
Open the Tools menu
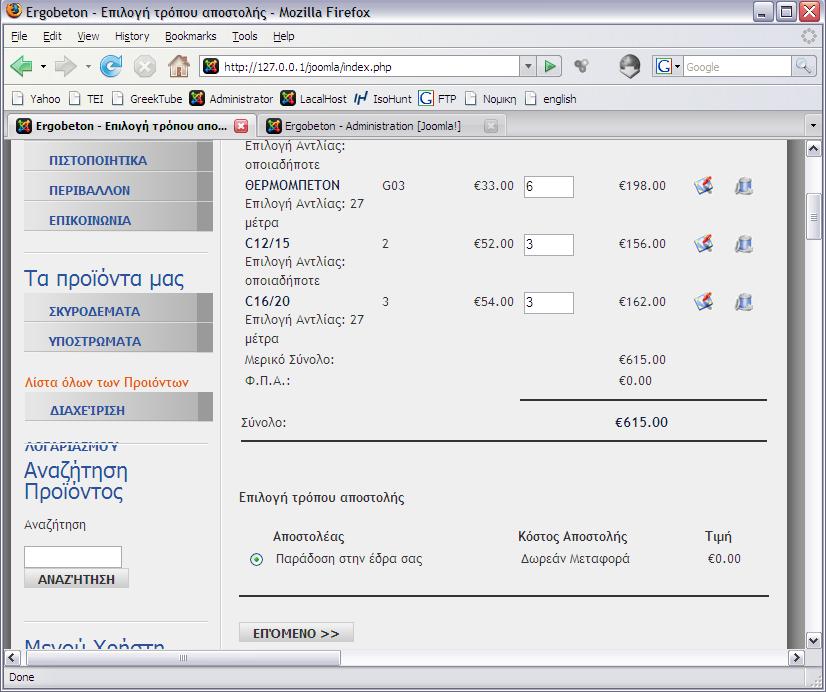click(245, 36)
